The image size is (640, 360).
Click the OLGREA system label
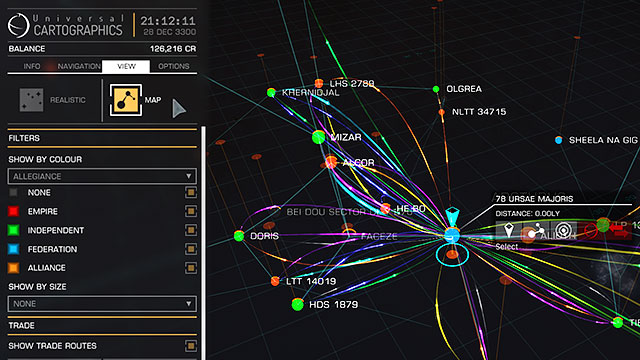pyautogui.click(x=464, y=89)
